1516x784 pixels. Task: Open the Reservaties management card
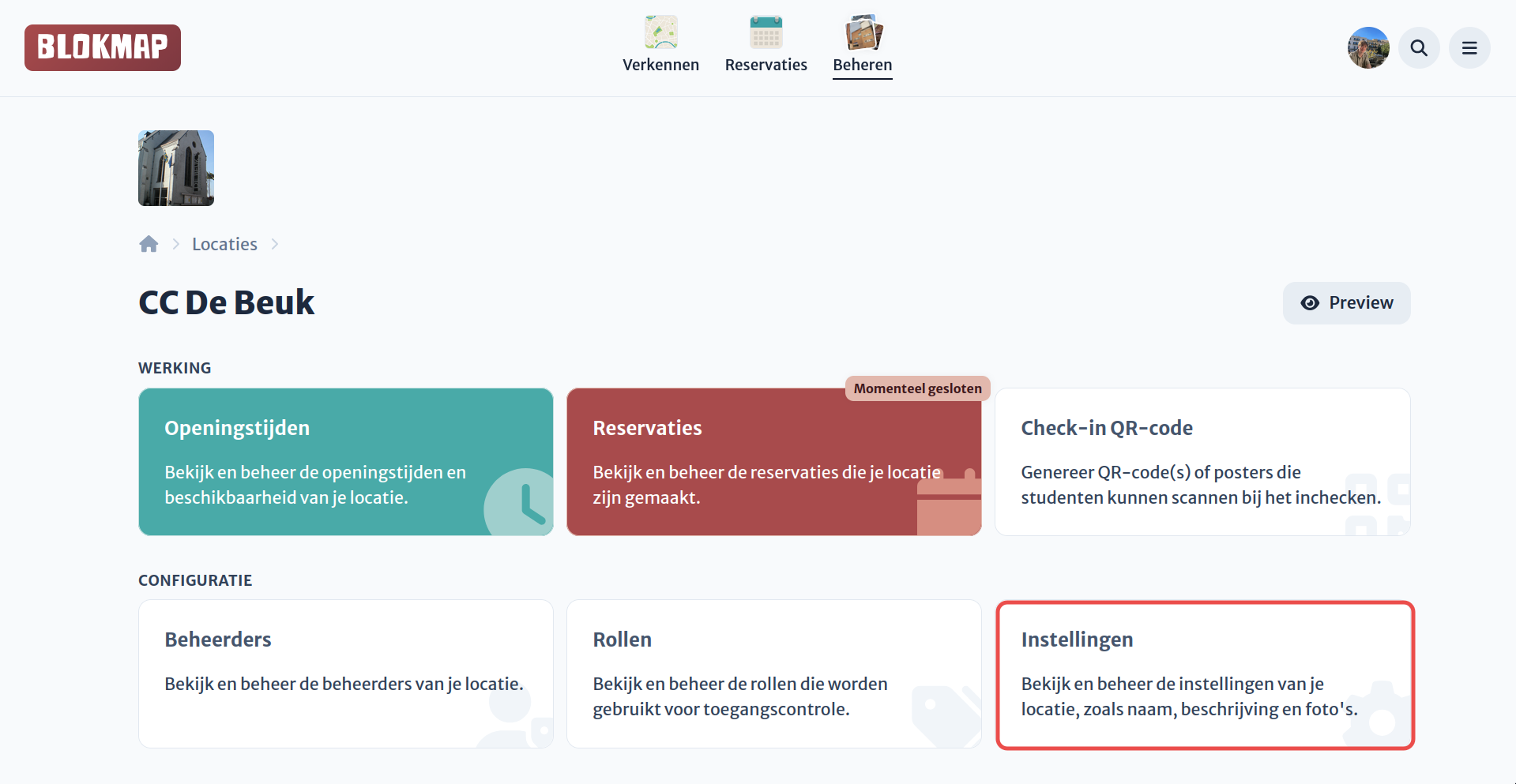coord(774,462)
